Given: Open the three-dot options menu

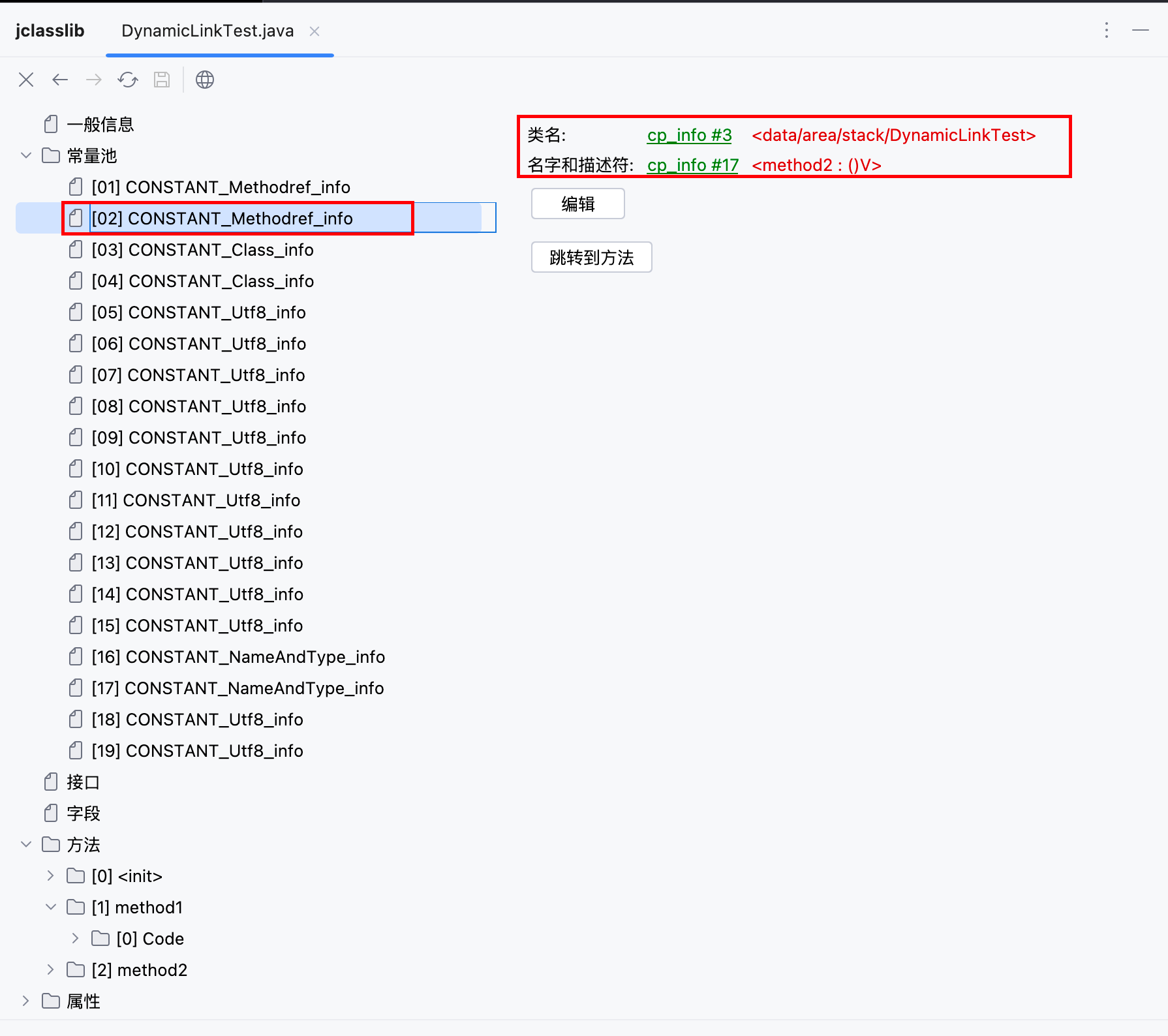Looking at the screenshot, I should 1107,30.
